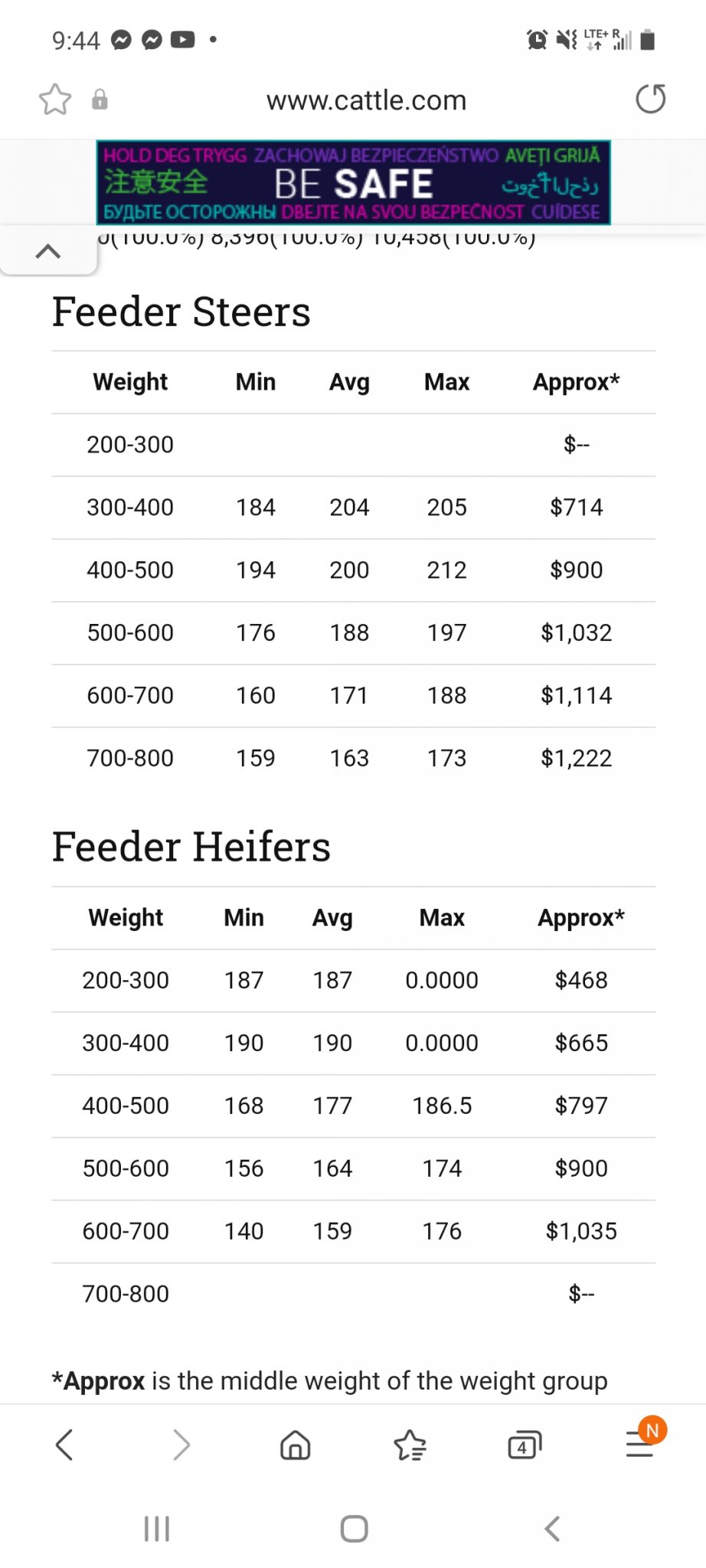The height and width of the screenshot is (1568, 706).
Task: Tap the padlock site security icon
Action: pyautogui.click(x=100, y=100)
